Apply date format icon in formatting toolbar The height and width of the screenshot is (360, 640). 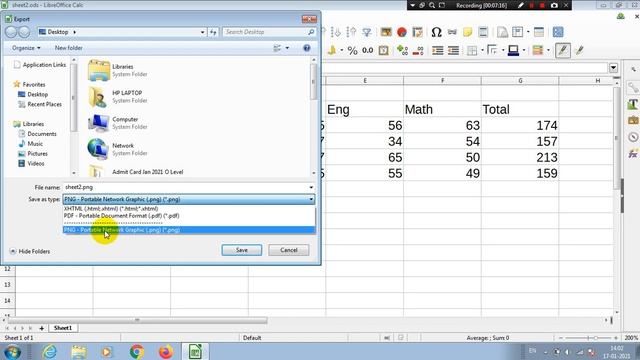383,50
